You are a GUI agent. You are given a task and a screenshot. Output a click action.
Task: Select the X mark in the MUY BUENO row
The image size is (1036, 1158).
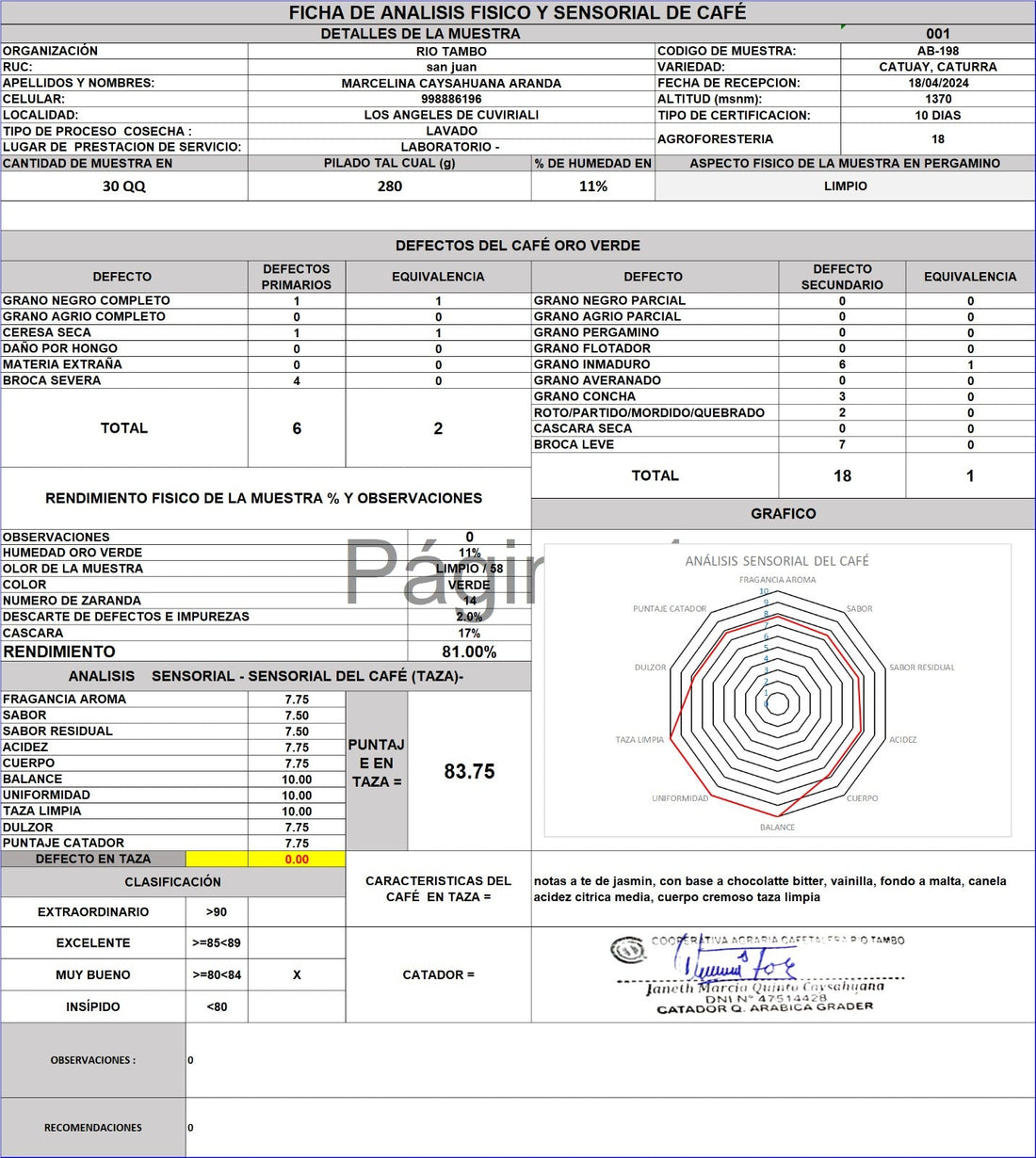tap(297, 974)
